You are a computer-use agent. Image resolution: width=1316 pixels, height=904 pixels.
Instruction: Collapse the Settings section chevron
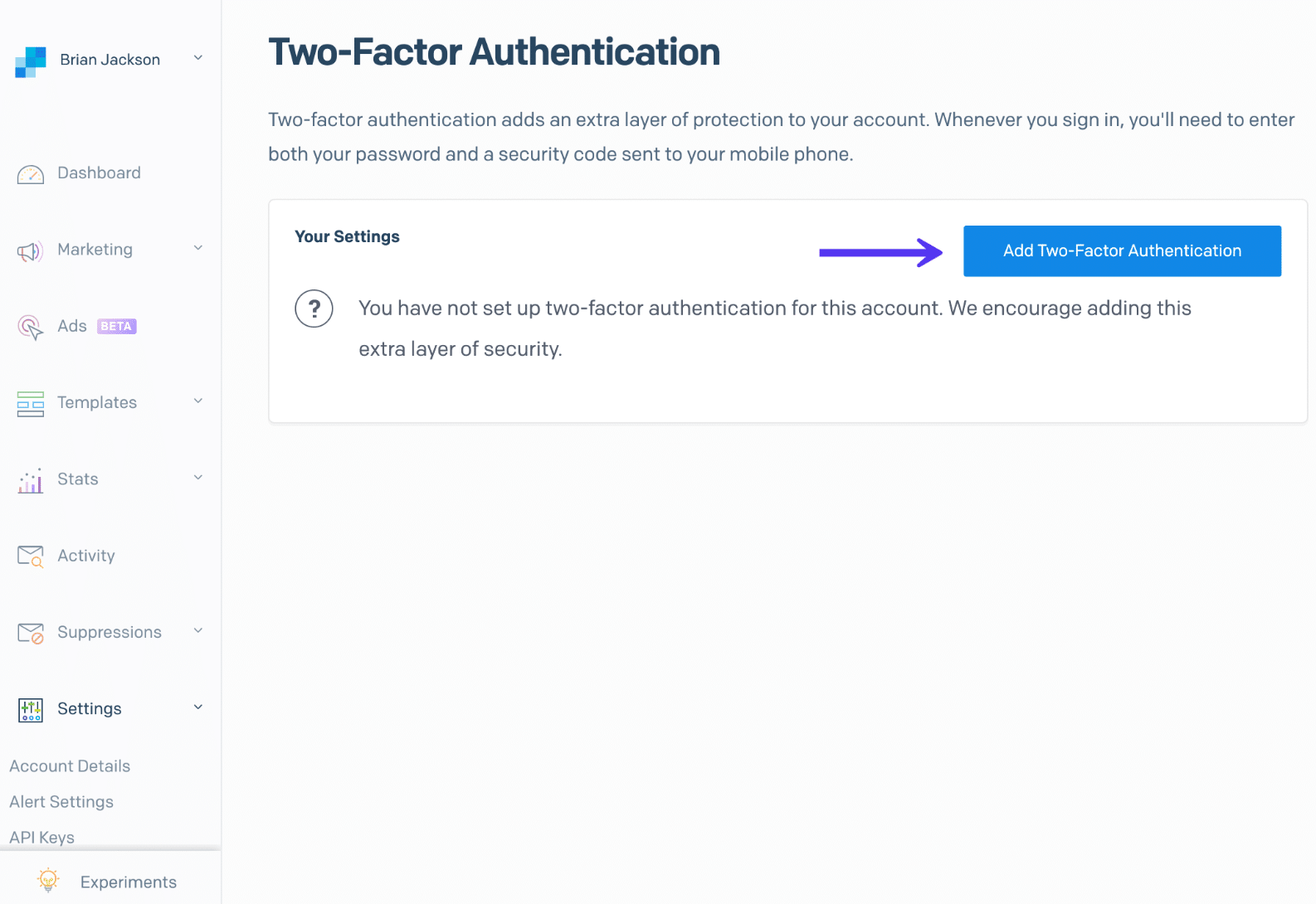point(197,707)
